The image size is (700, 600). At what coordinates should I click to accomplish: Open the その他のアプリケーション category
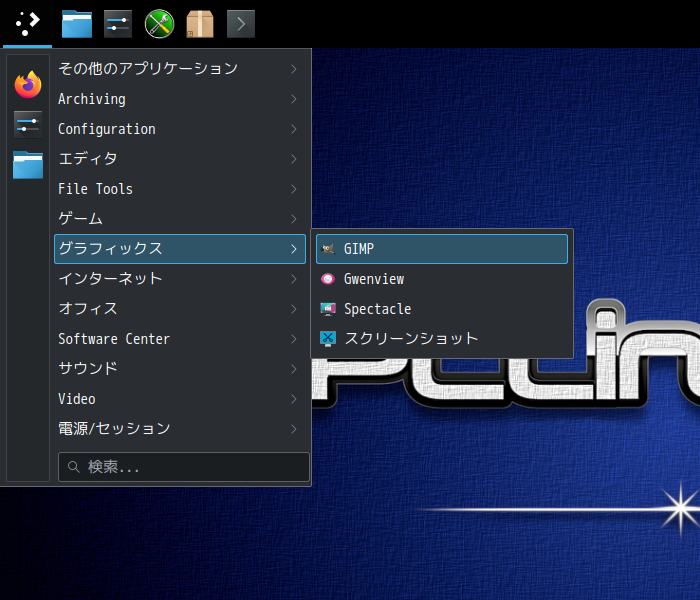click(180, 69)
